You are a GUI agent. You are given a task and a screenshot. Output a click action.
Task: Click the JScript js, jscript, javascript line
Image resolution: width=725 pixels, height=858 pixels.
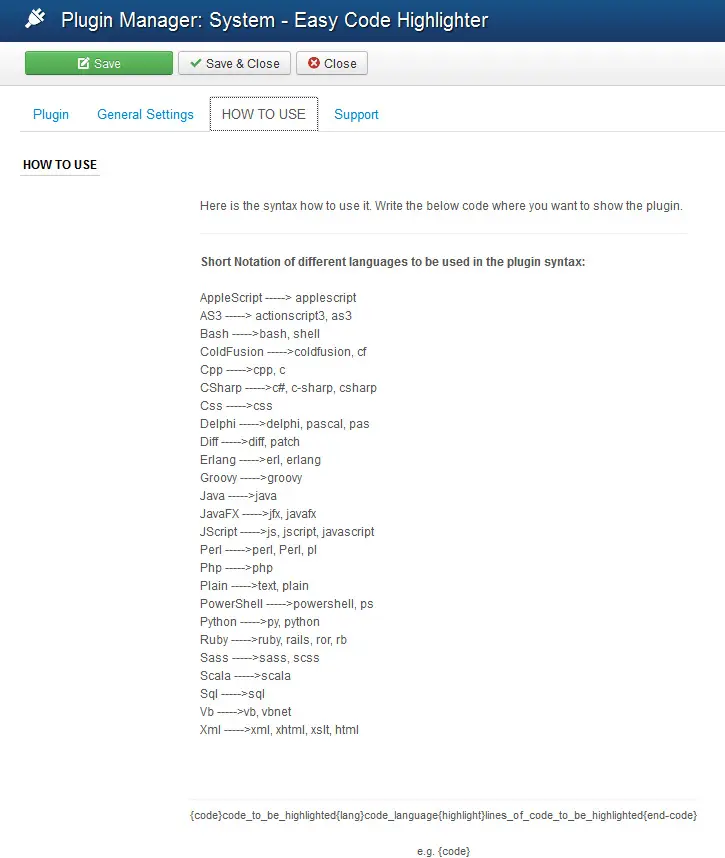point(287,532)
